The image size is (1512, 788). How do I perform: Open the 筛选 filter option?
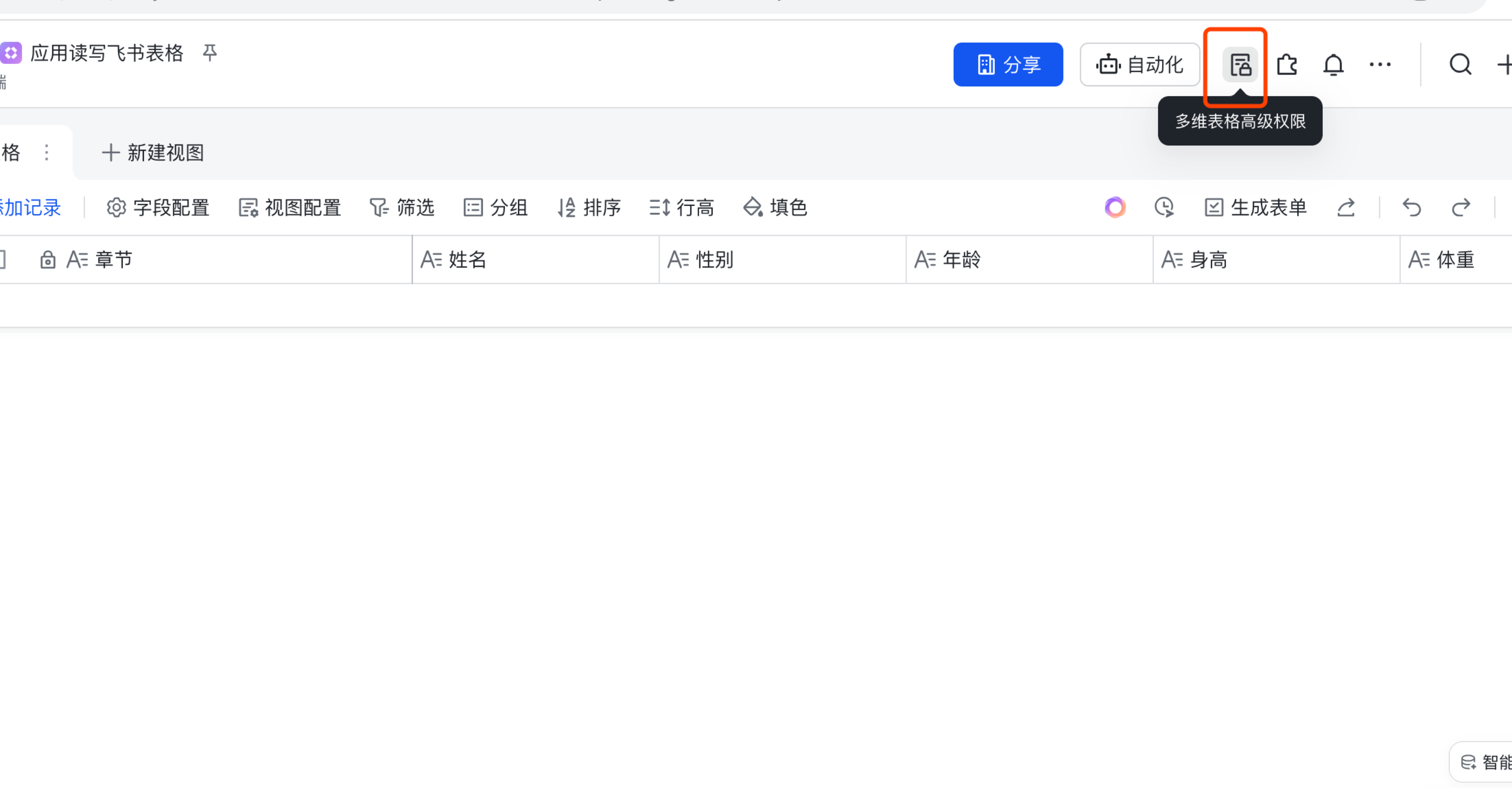click(x=402, y=207)
